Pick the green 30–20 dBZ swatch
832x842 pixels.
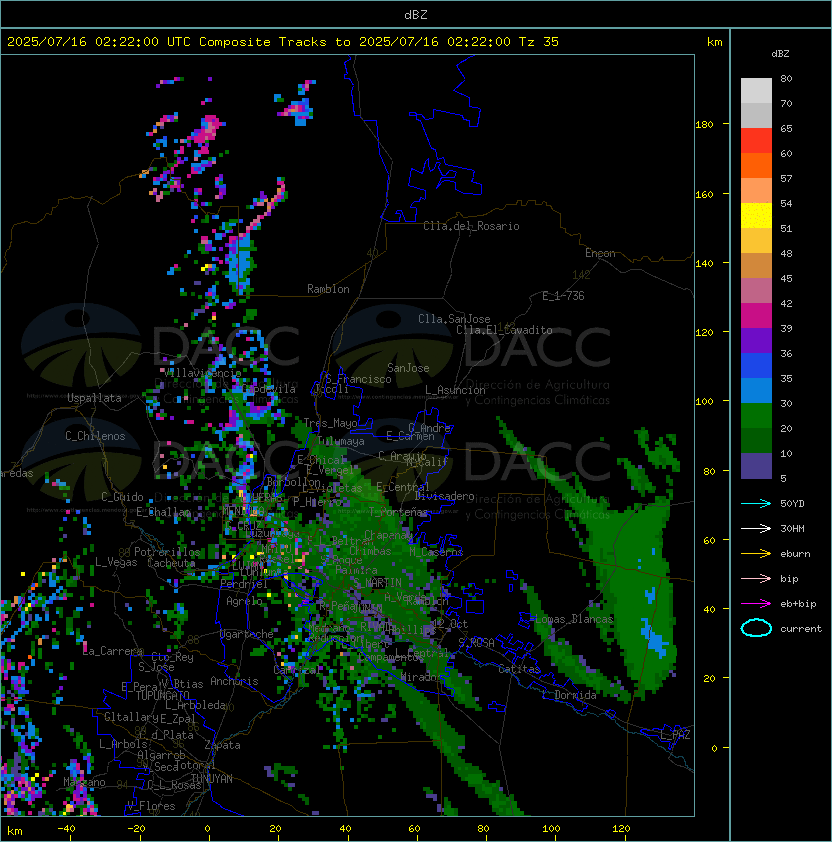[x=756, y=416]
